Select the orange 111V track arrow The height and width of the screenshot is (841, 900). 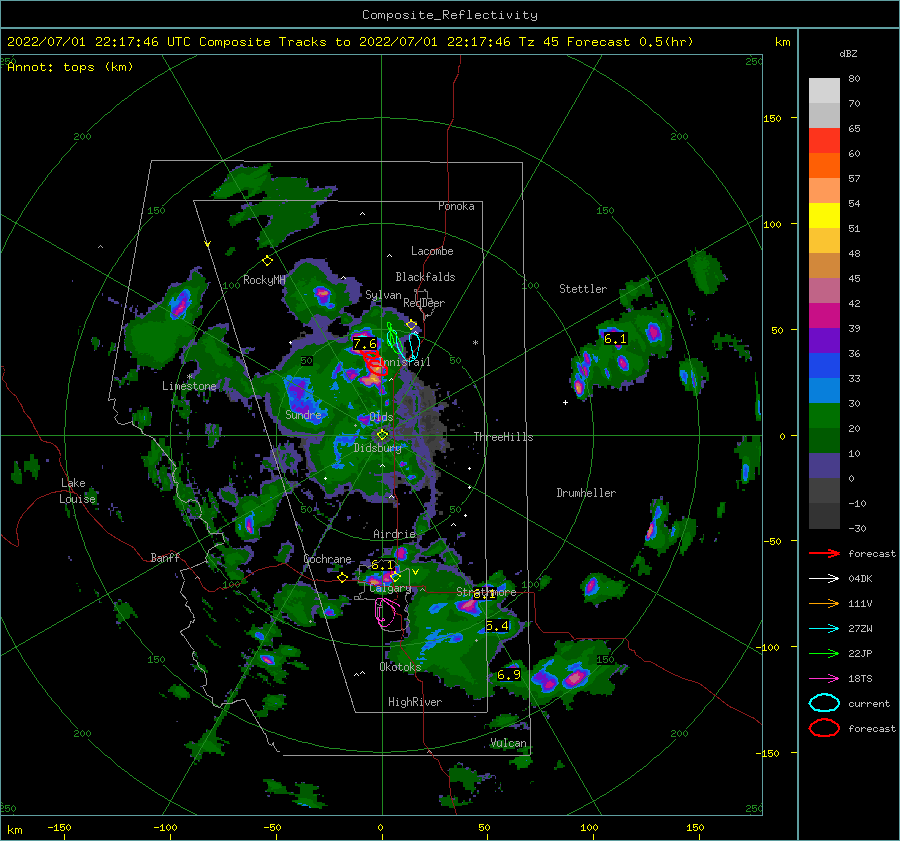click(x=824, y=603)
